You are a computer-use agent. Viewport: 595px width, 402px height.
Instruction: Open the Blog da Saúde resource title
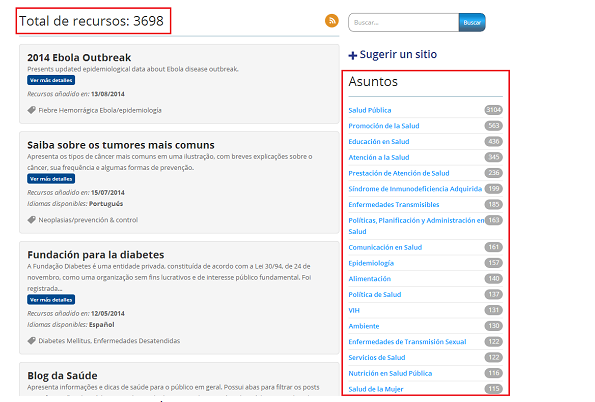[62, 375]
